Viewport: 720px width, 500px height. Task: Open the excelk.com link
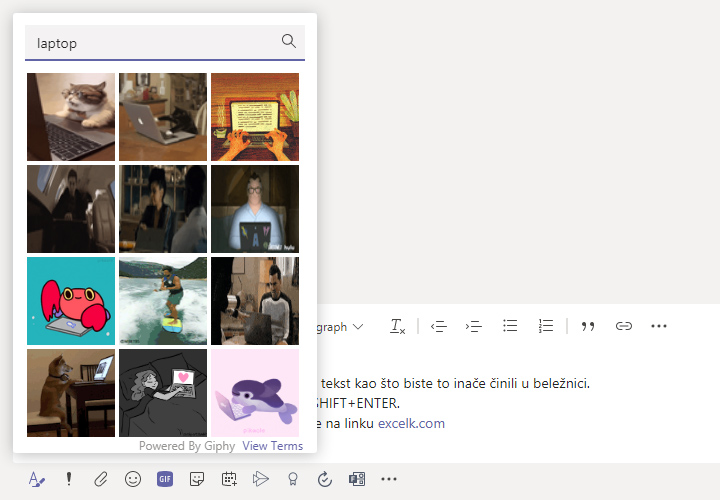[411, 423]
